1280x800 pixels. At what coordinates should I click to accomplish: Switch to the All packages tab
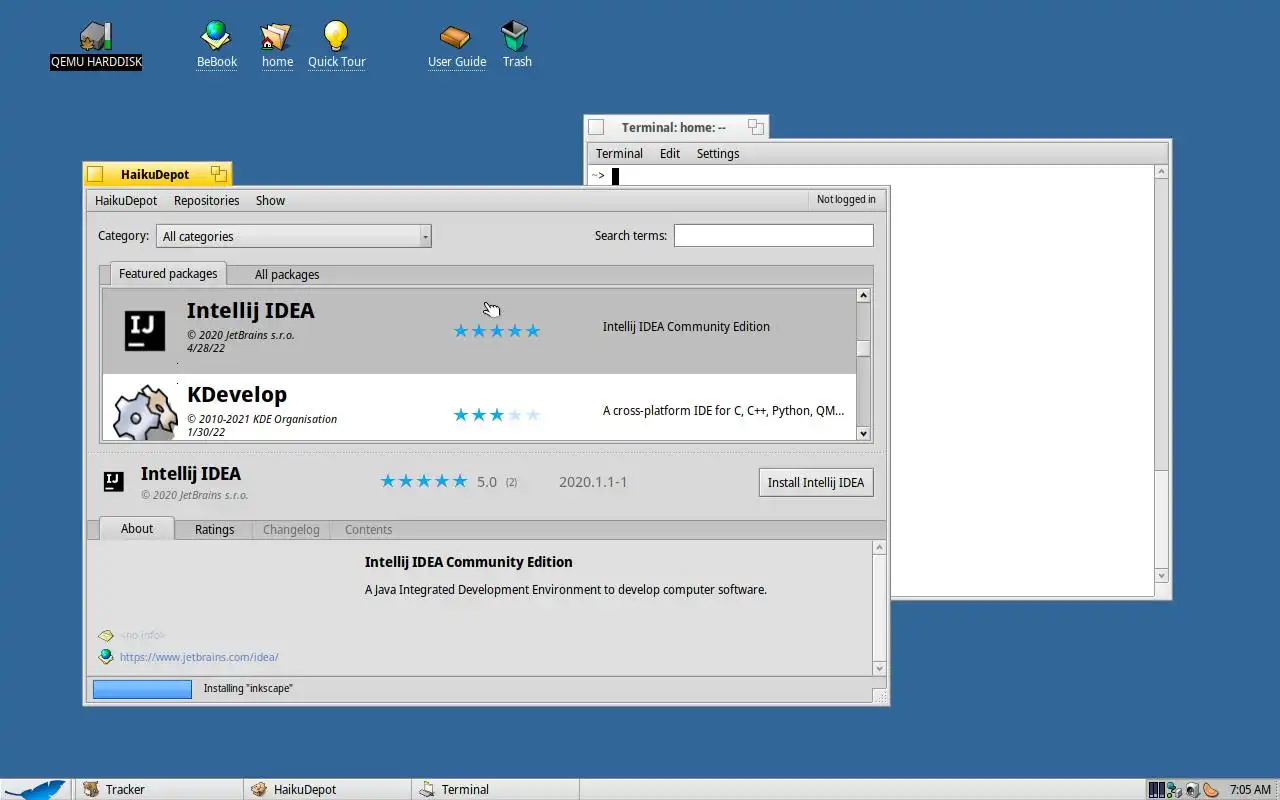[x=287, y=274]
